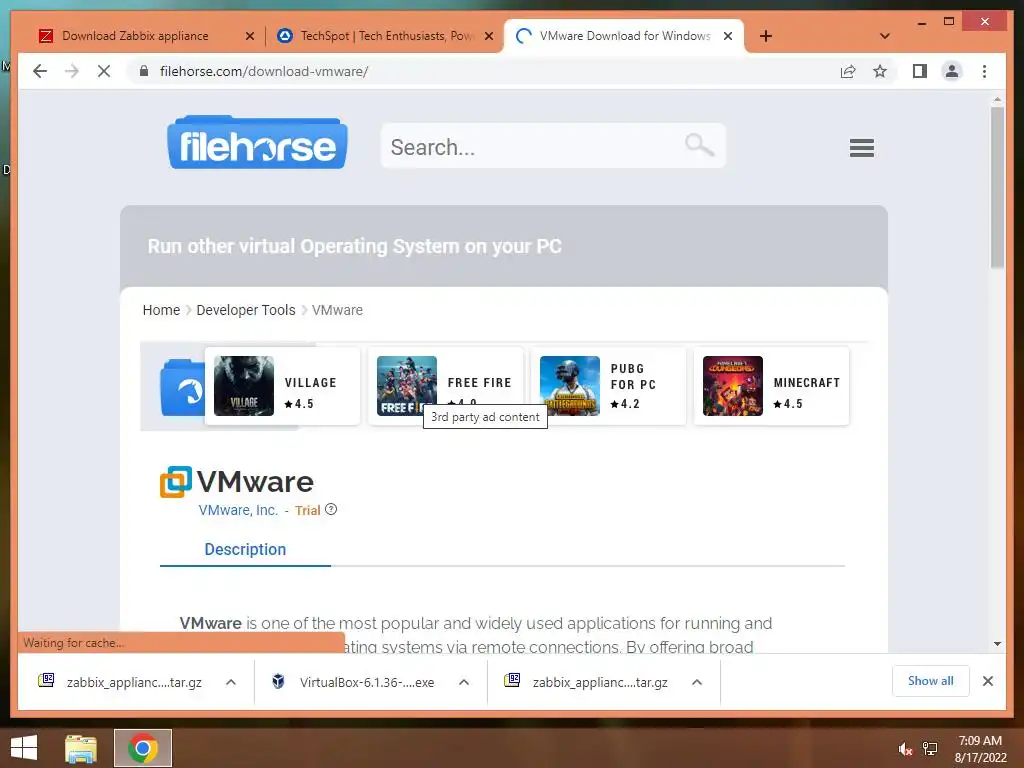
Task: Bookmark this tab with the star icon
Action: pos(880,71)
